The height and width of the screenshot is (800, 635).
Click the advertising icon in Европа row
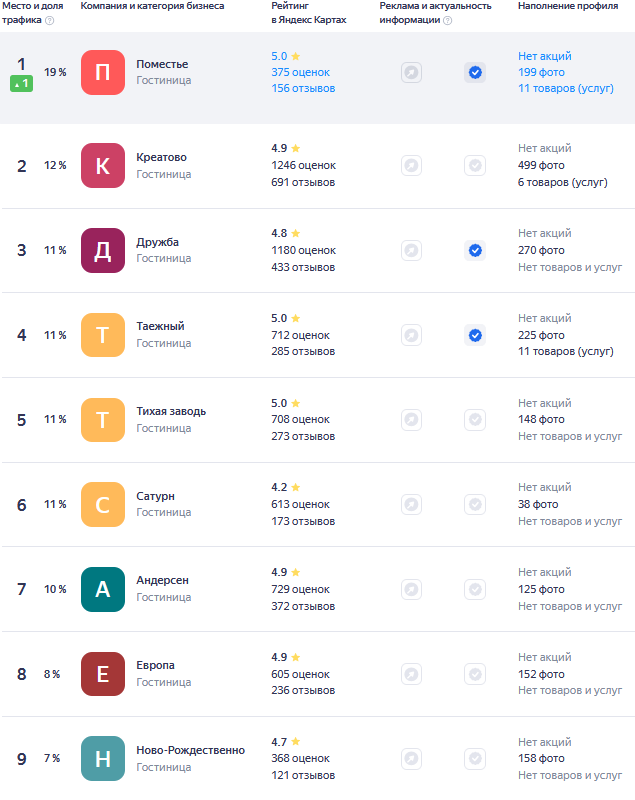pyautogui.click(x=411, y=674)
